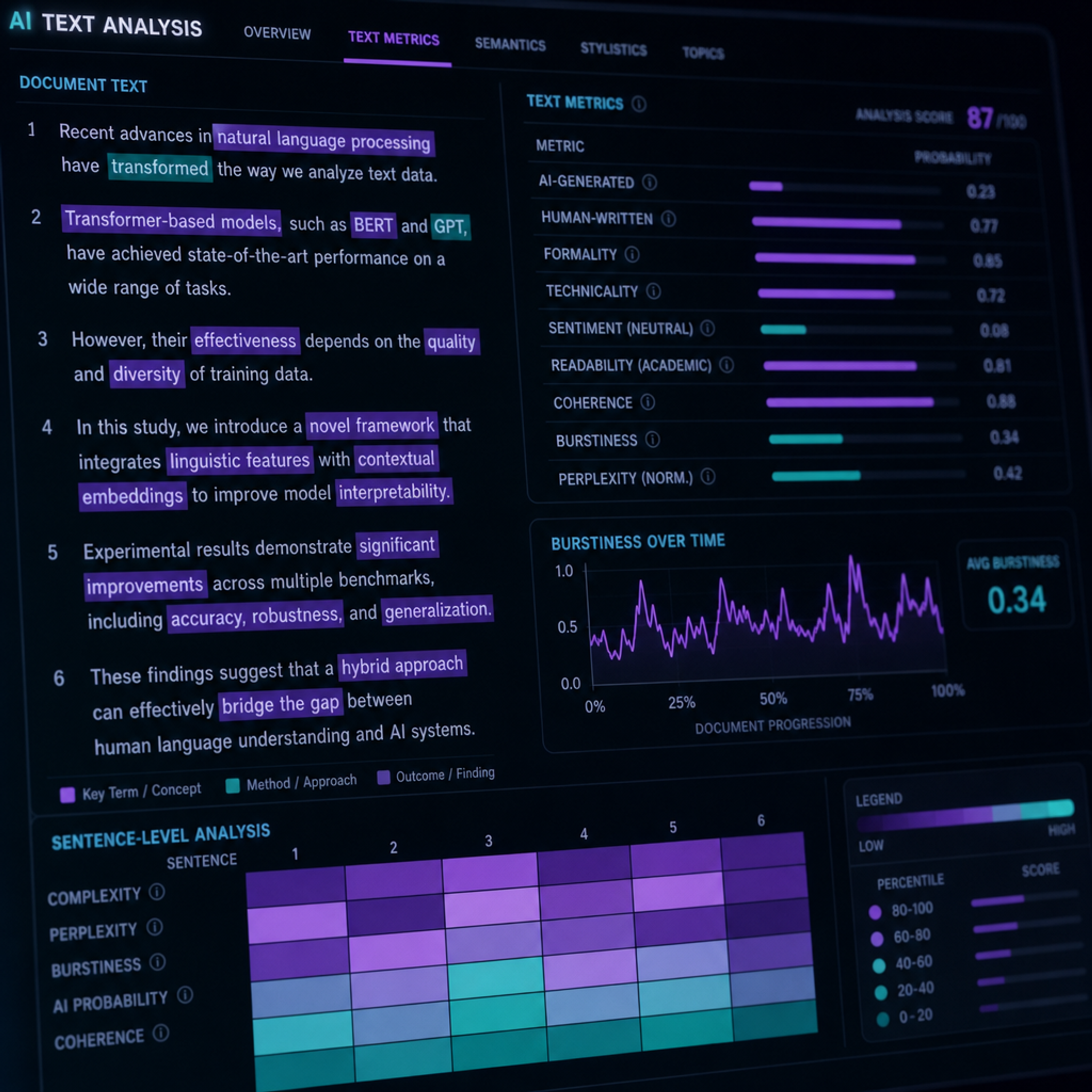Open the TOPICS tab
Viewport: 1092px width, 1092px height.
[703, 53]
